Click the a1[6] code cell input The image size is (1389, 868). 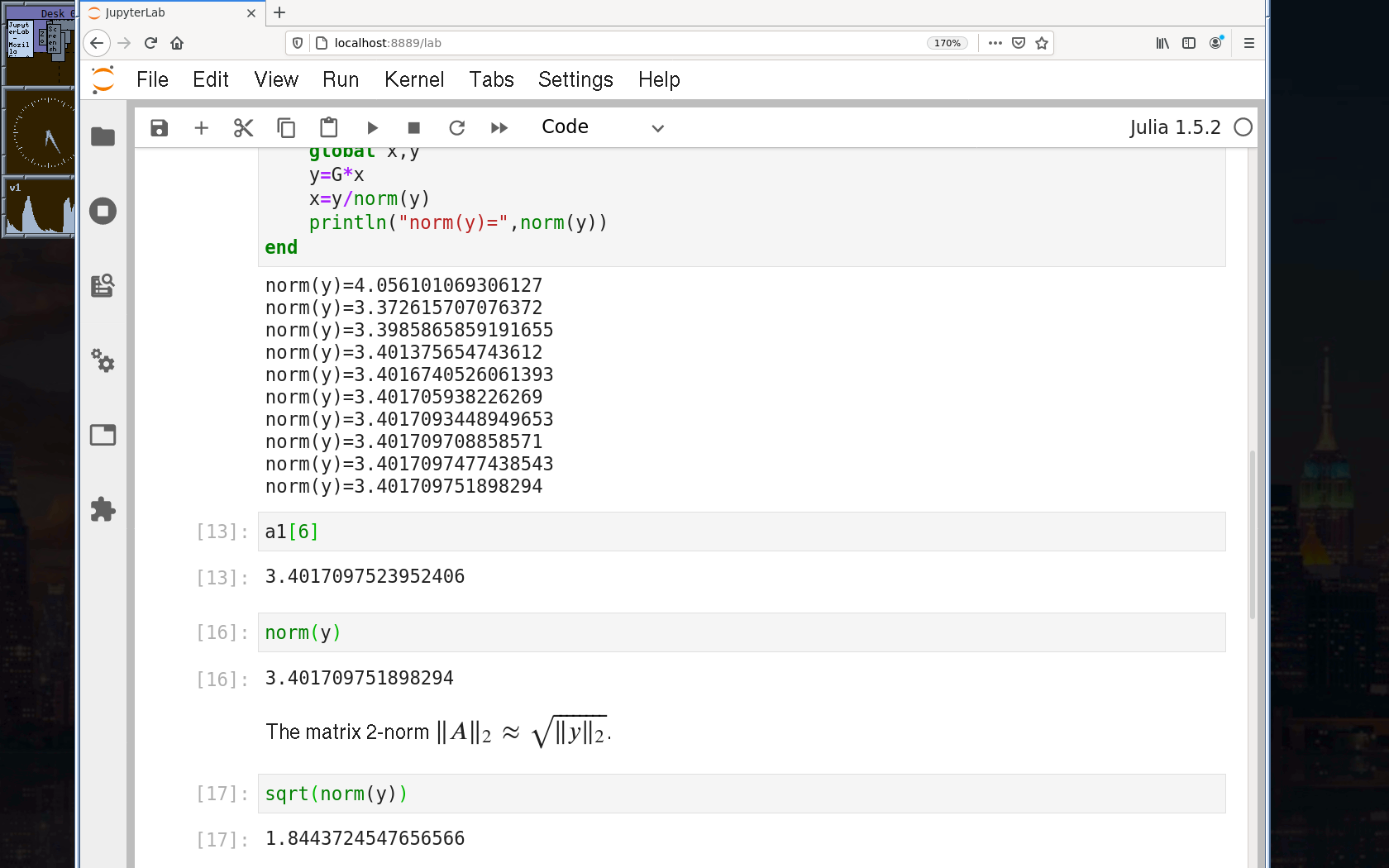pyautogui.click(x=741, y=532)
